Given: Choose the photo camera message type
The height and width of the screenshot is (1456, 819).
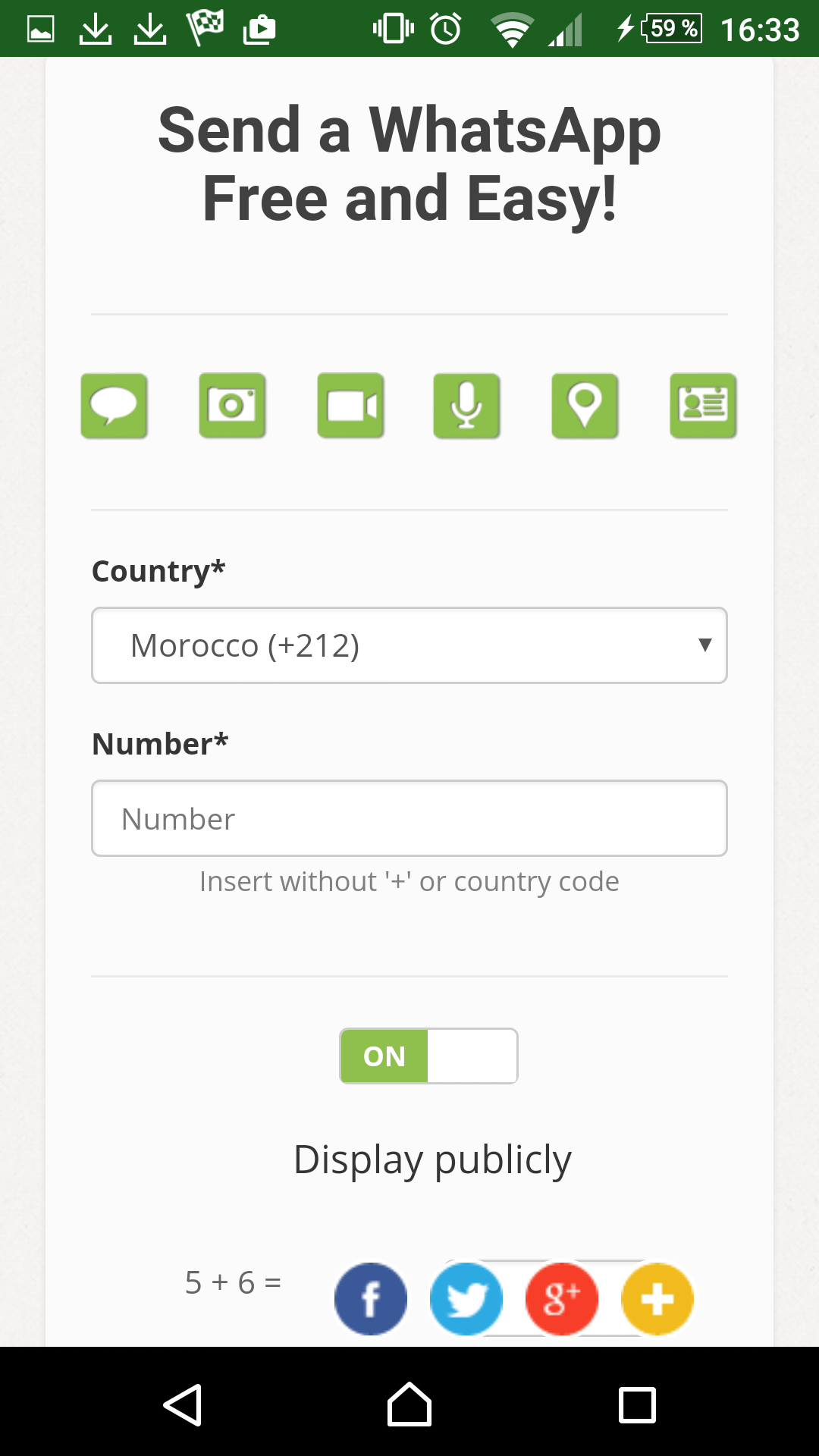Looking at the screenshot, I should point(232,406).
